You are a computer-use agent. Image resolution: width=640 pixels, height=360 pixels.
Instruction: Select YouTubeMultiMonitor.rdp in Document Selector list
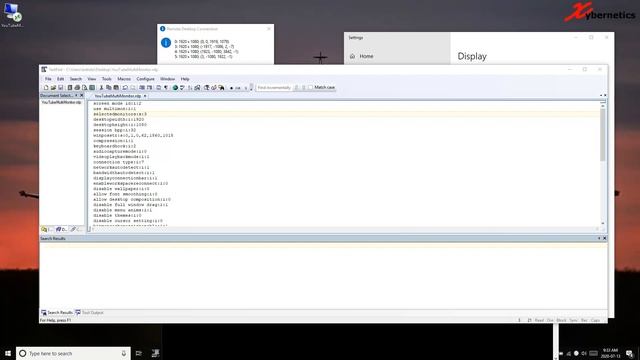61,102
